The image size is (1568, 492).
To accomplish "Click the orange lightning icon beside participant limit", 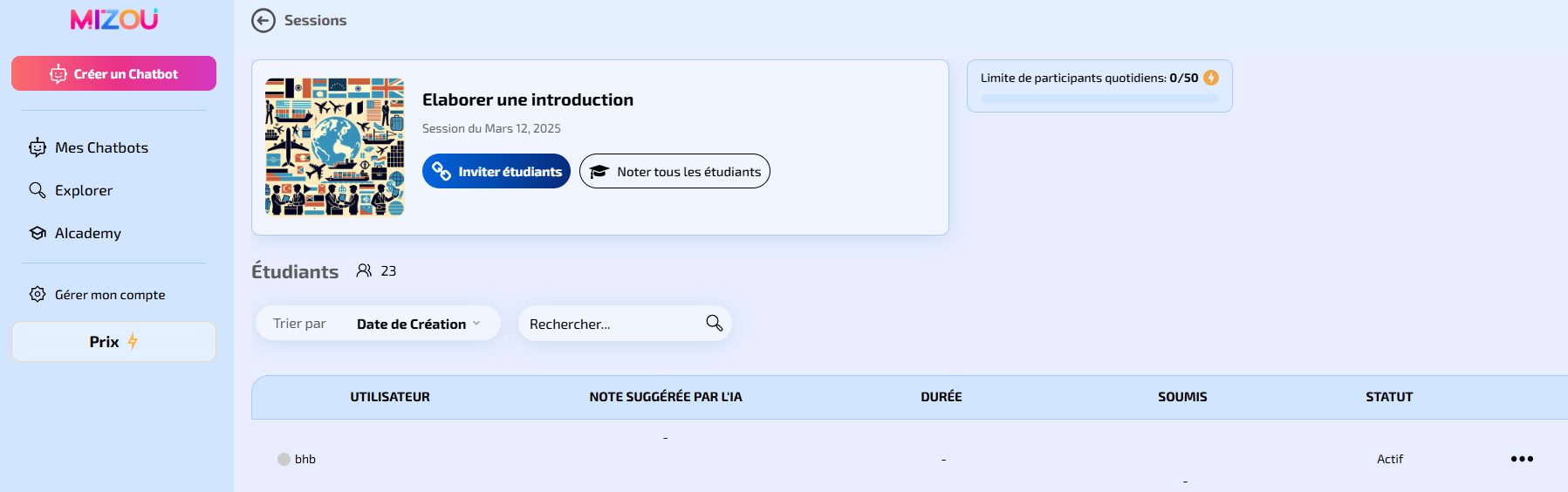I will coord(1211,78).
